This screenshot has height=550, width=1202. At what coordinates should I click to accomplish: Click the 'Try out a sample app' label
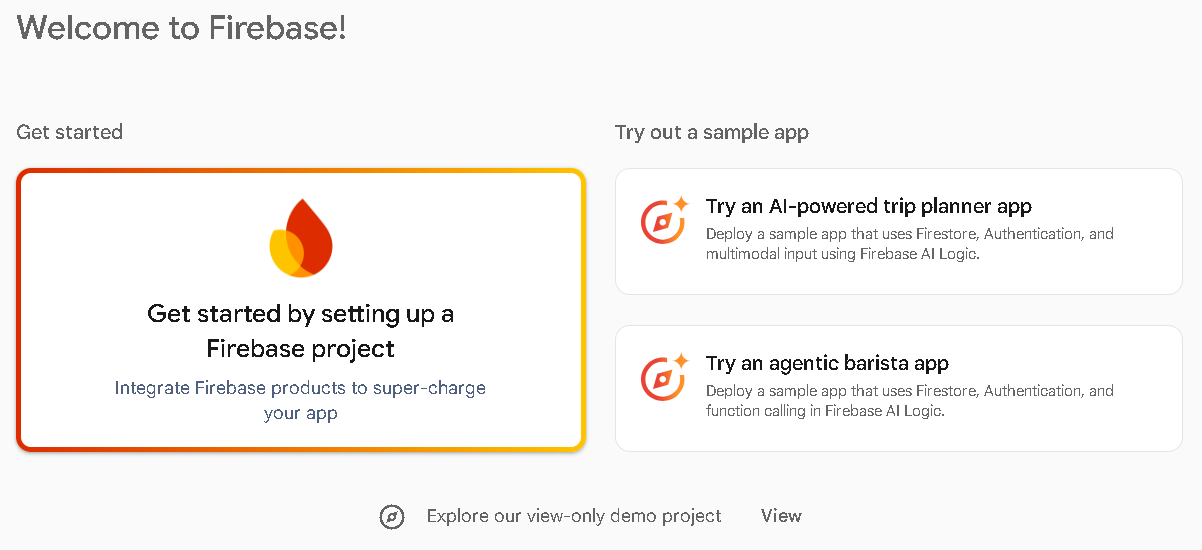712,132
